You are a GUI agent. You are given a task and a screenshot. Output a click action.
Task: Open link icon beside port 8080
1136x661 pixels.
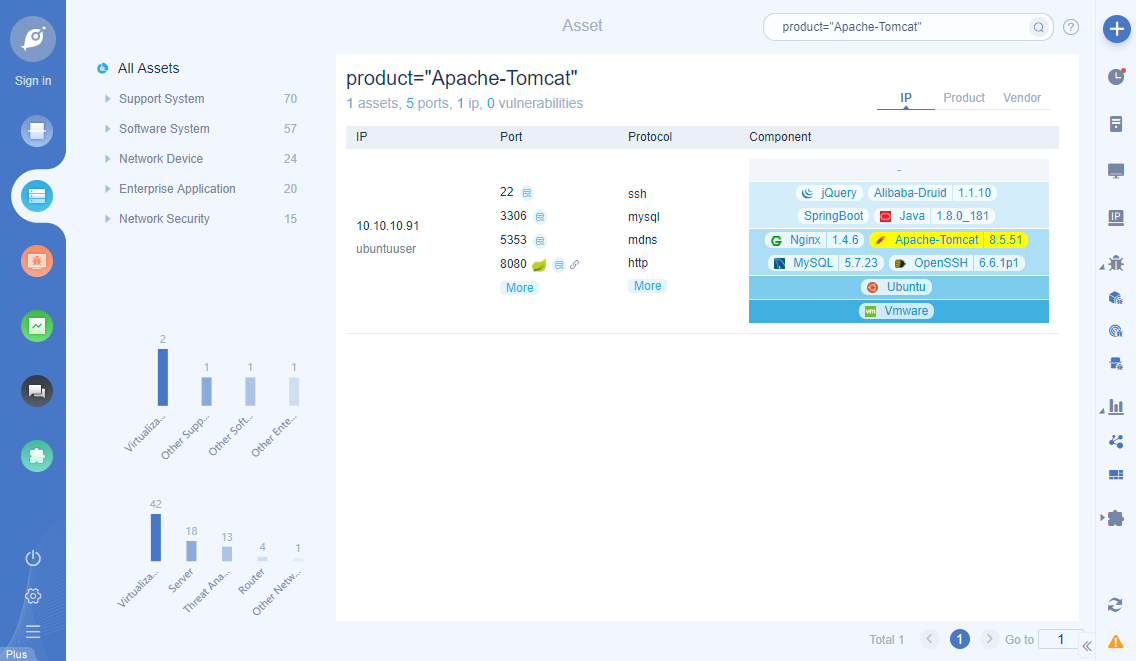[x=575, y=265]
